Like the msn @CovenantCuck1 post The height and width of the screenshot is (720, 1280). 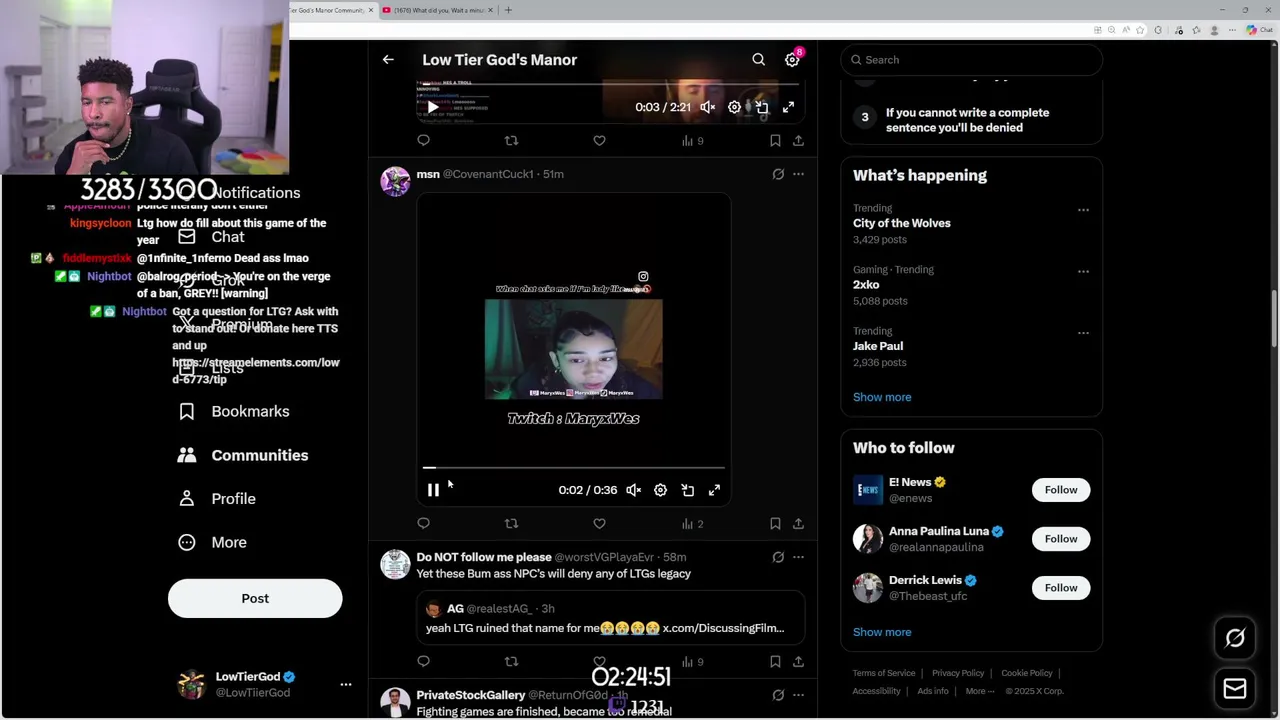(x=599, y=523)
